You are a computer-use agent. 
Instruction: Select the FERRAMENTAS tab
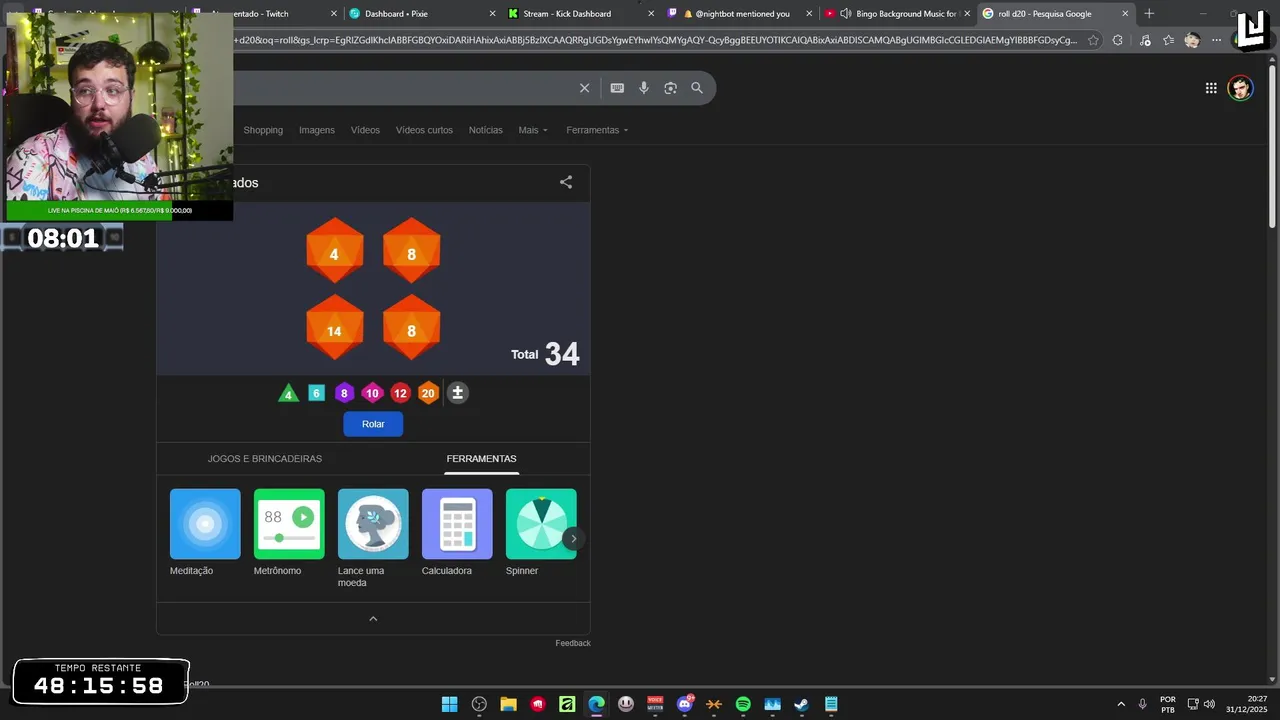pos(482,458)
